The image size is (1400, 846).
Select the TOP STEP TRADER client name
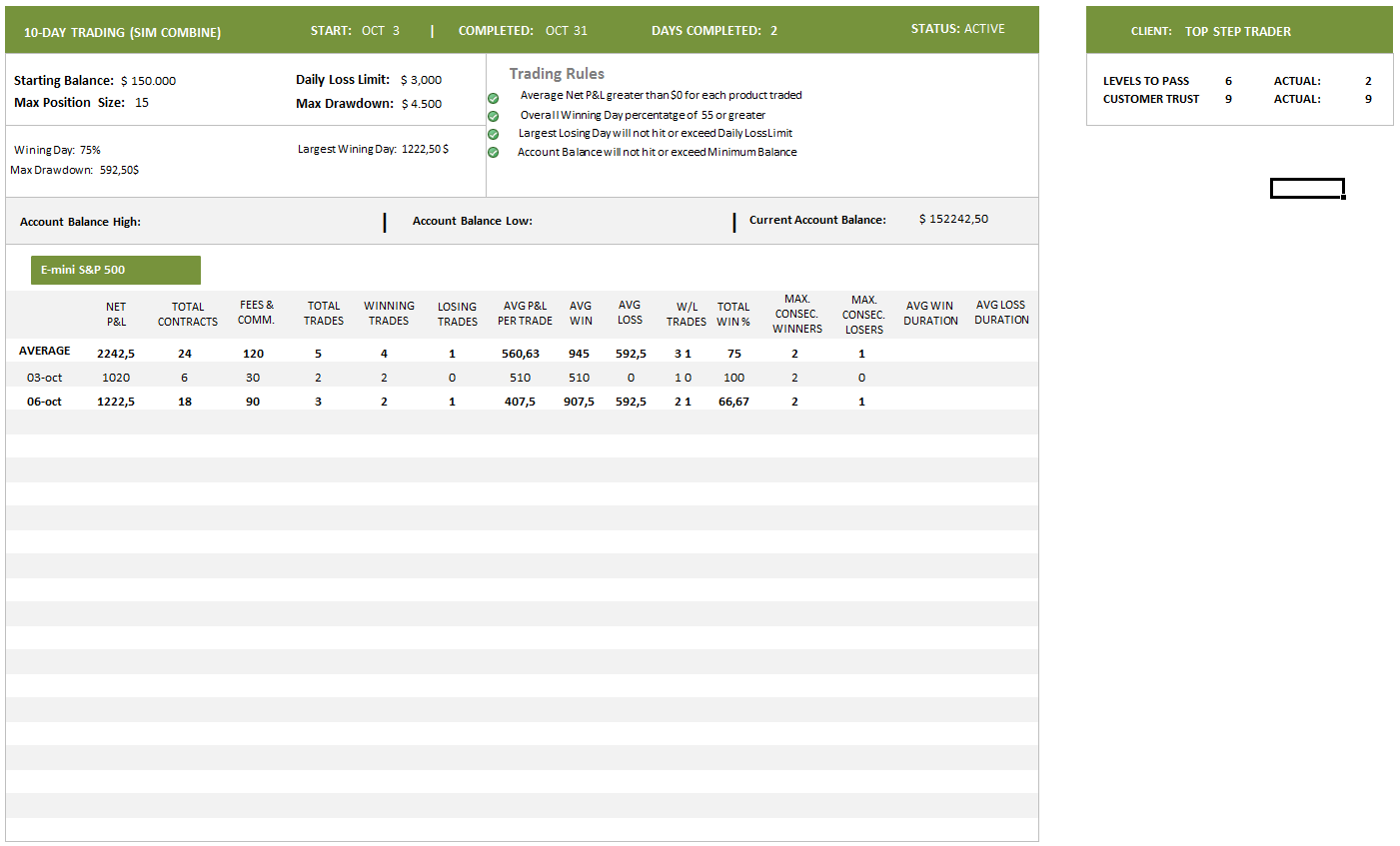tap(1238, 31)
